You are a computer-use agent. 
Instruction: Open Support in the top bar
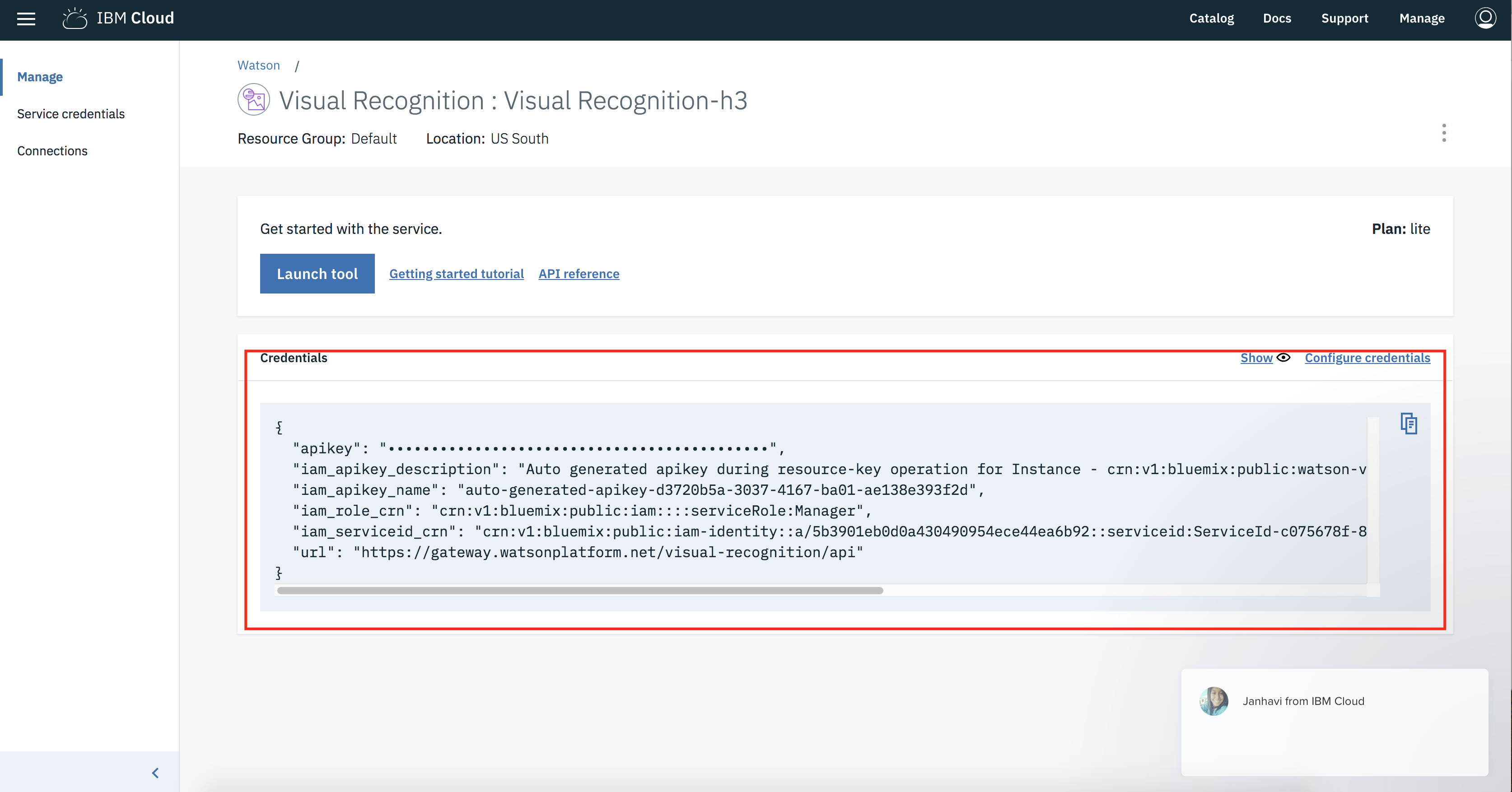click(1344, 18)
